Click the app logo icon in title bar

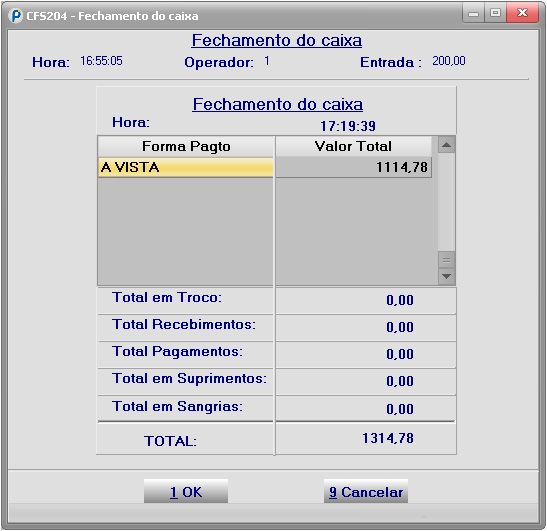pyautogui.click(x=15, y=16)
